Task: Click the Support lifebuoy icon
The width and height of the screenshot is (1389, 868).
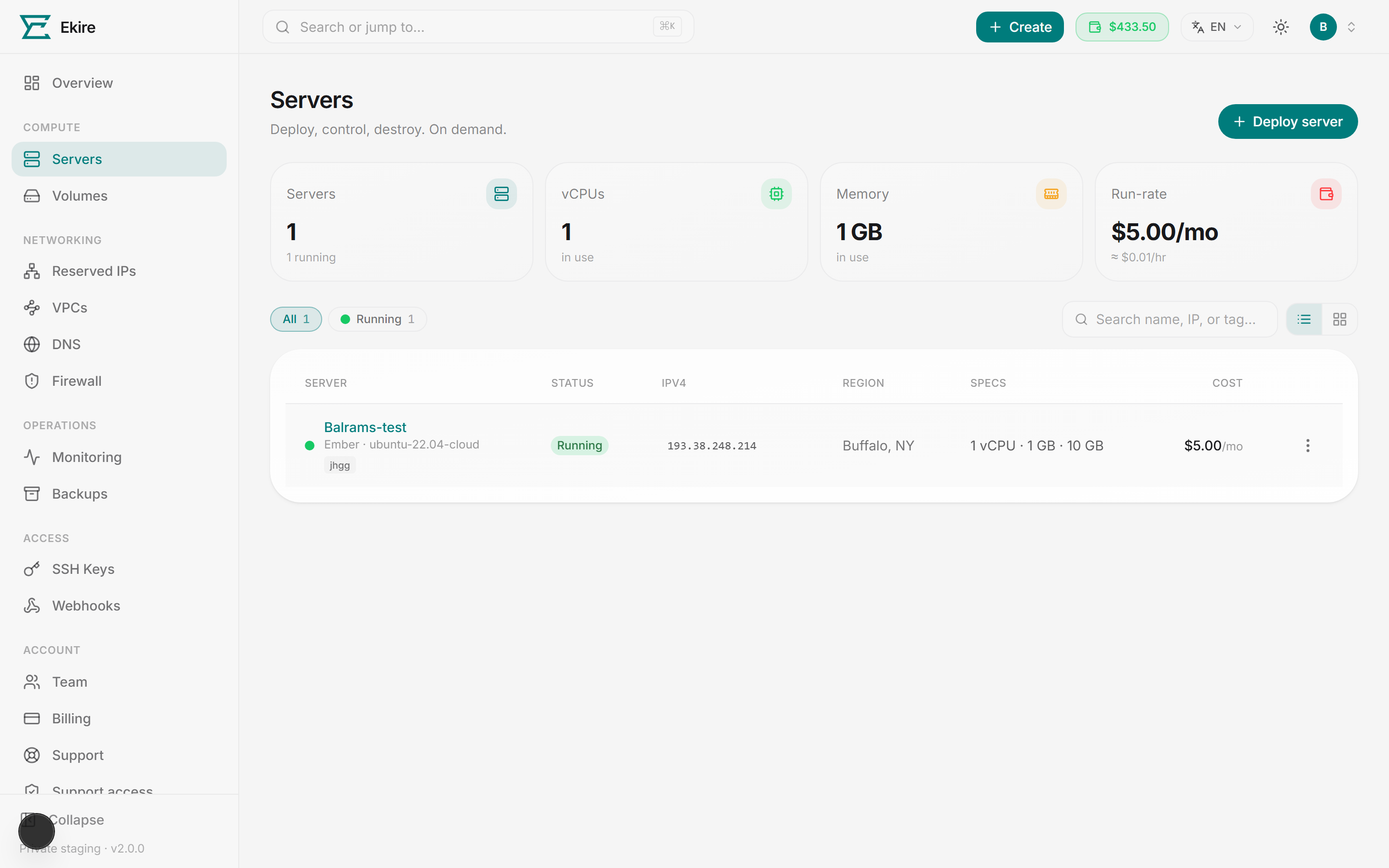Action: (x=31, y=756)
